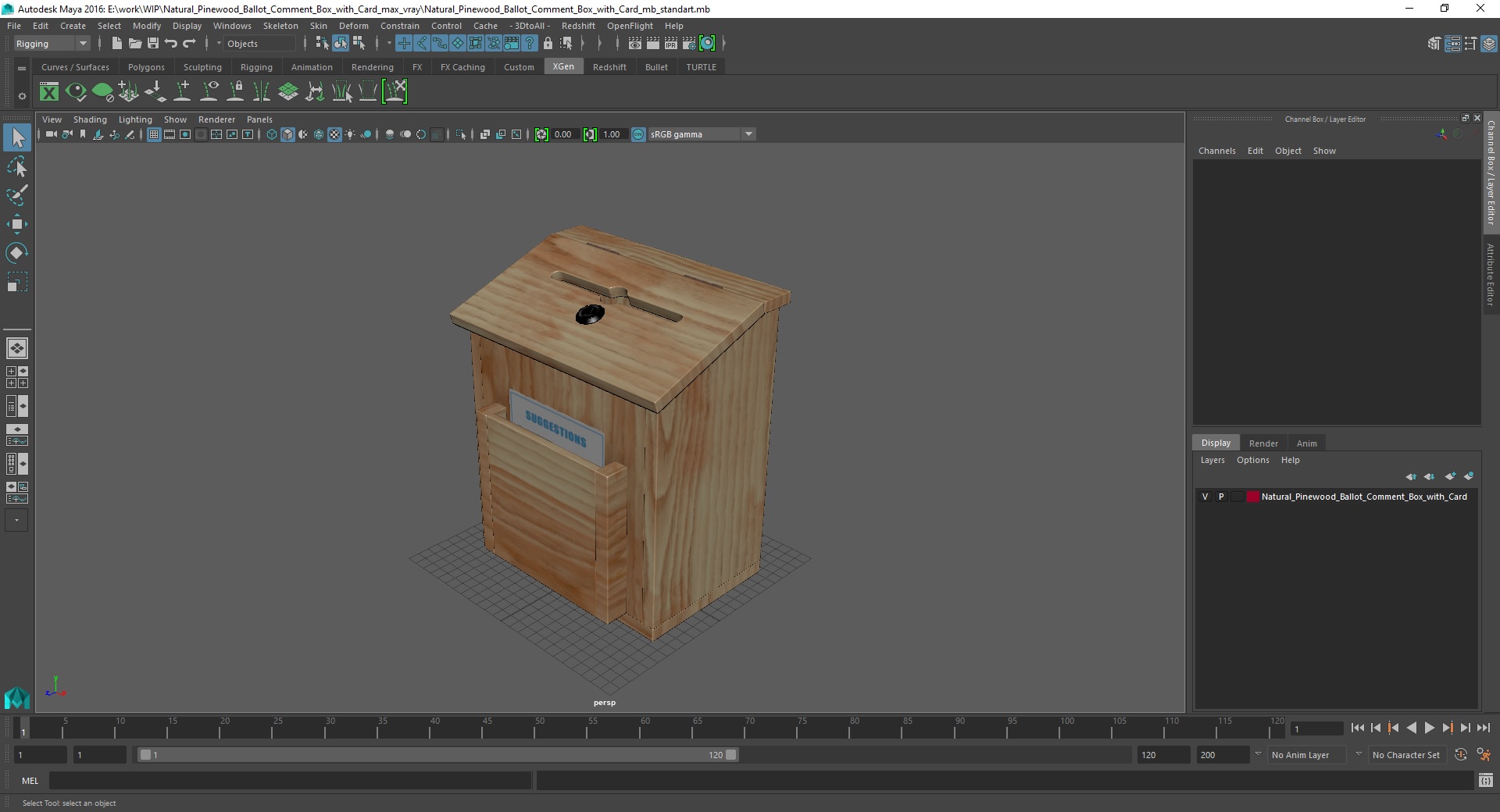Activate the Move tool
1500x812 pixels.
click(x=17, y=224)
